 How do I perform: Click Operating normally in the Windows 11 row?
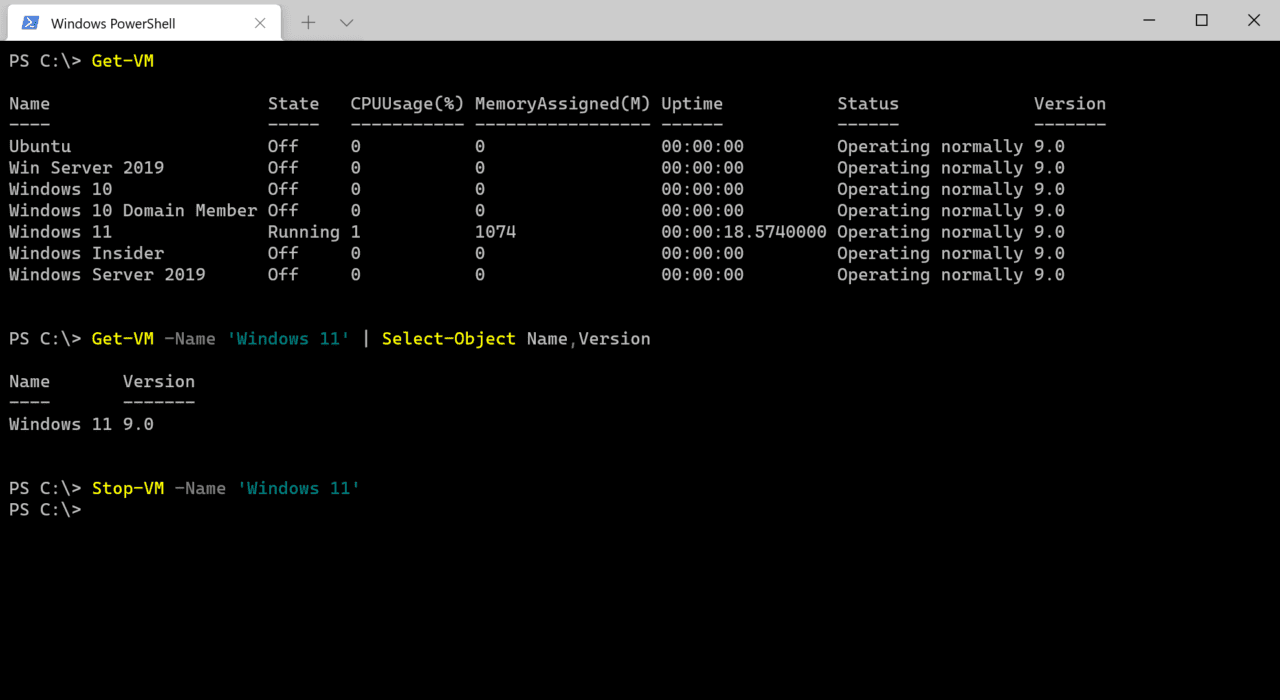click(x=930, y=232)
